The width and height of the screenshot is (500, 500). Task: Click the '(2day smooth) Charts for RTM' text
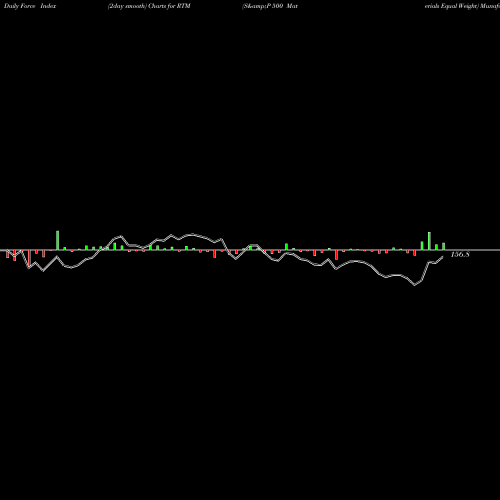tap(149, 6)
